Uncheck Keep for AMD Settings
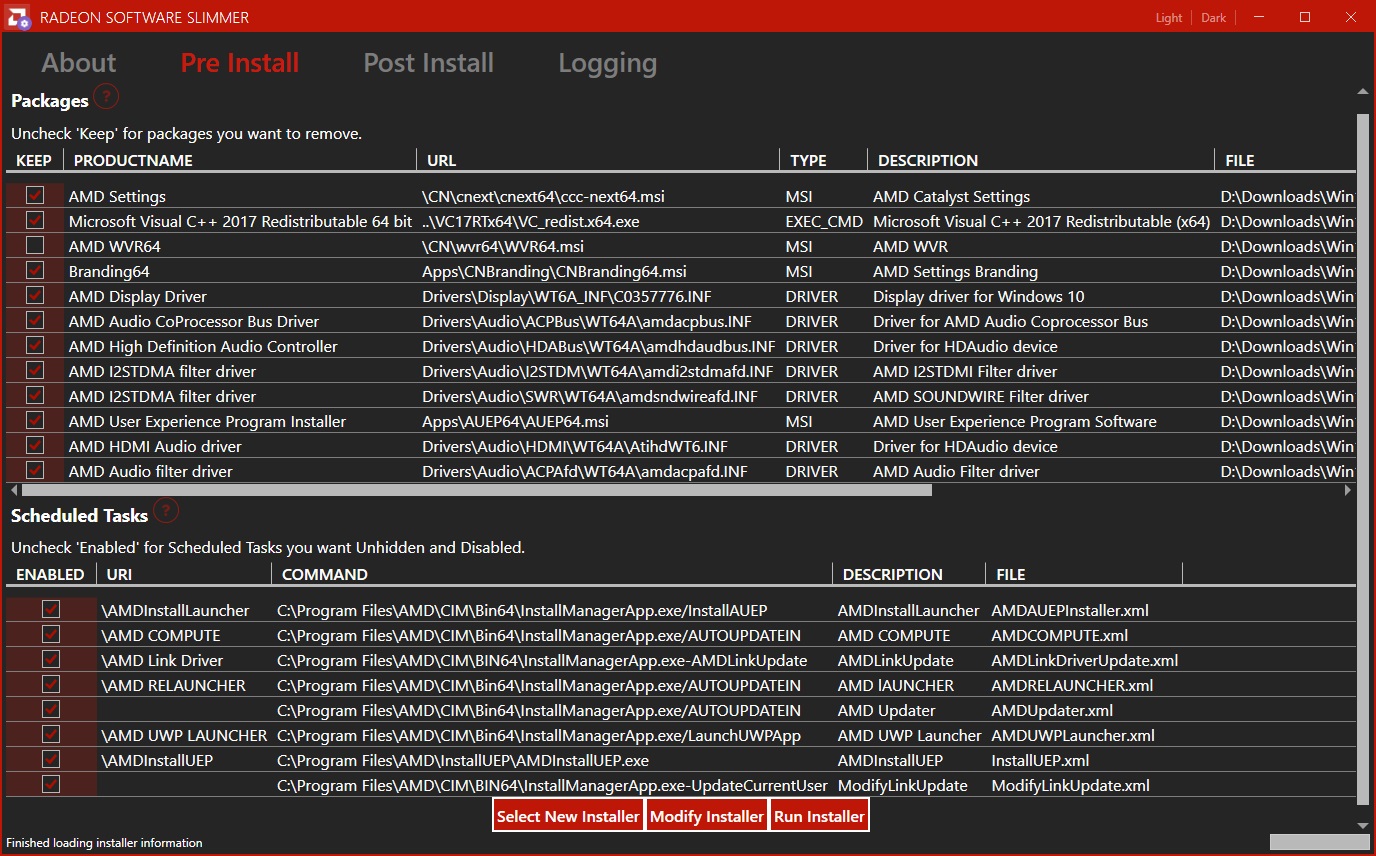The width and height of the screenshot is (1376, 856). [35, 196]
